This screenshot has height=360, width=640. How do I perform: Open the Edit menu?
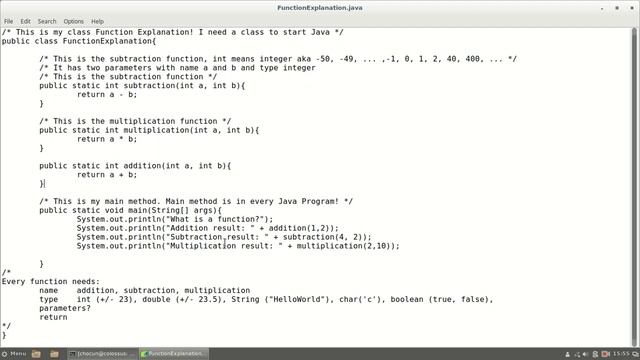coord(25,21)
